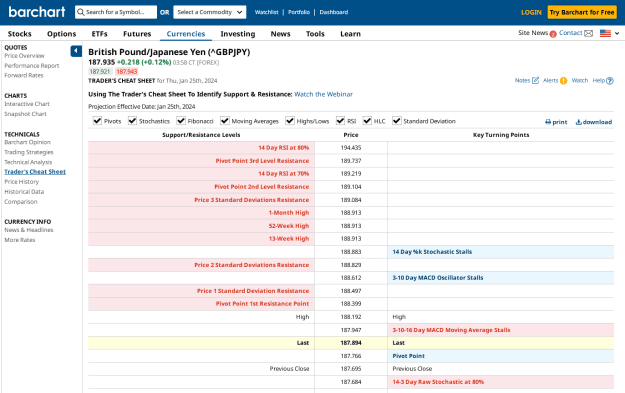Open the ETFs menu
The image size is (625, 393).
pos(100,34)
